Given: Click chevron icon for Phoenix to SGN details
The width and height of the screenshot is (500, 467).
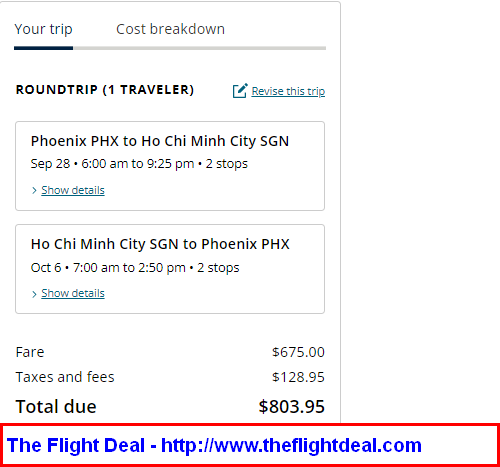Looking at the screenshot, I should pyautogui.click(x=34, y=190).
